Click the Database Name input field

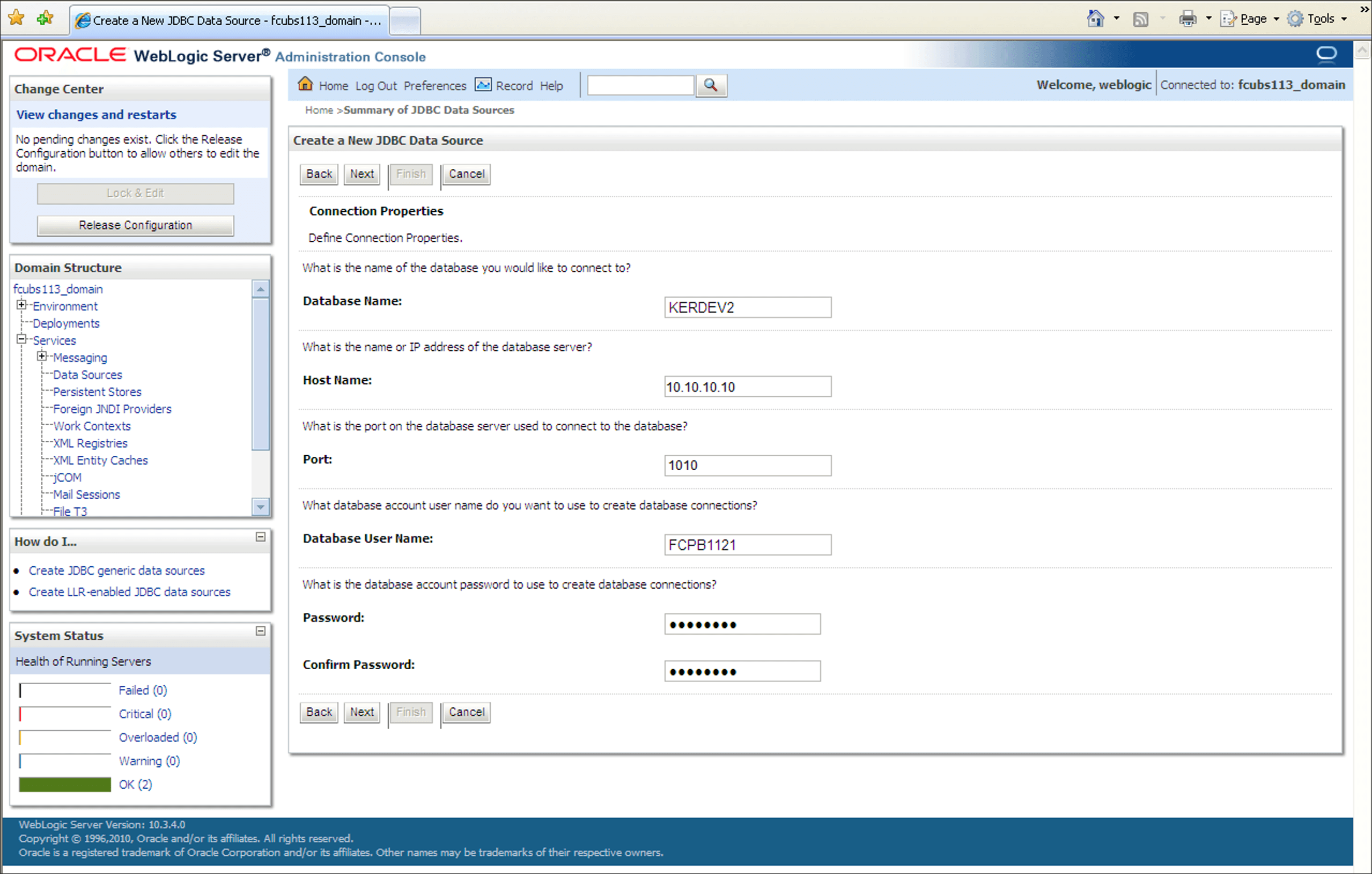(x=747, y=307)
